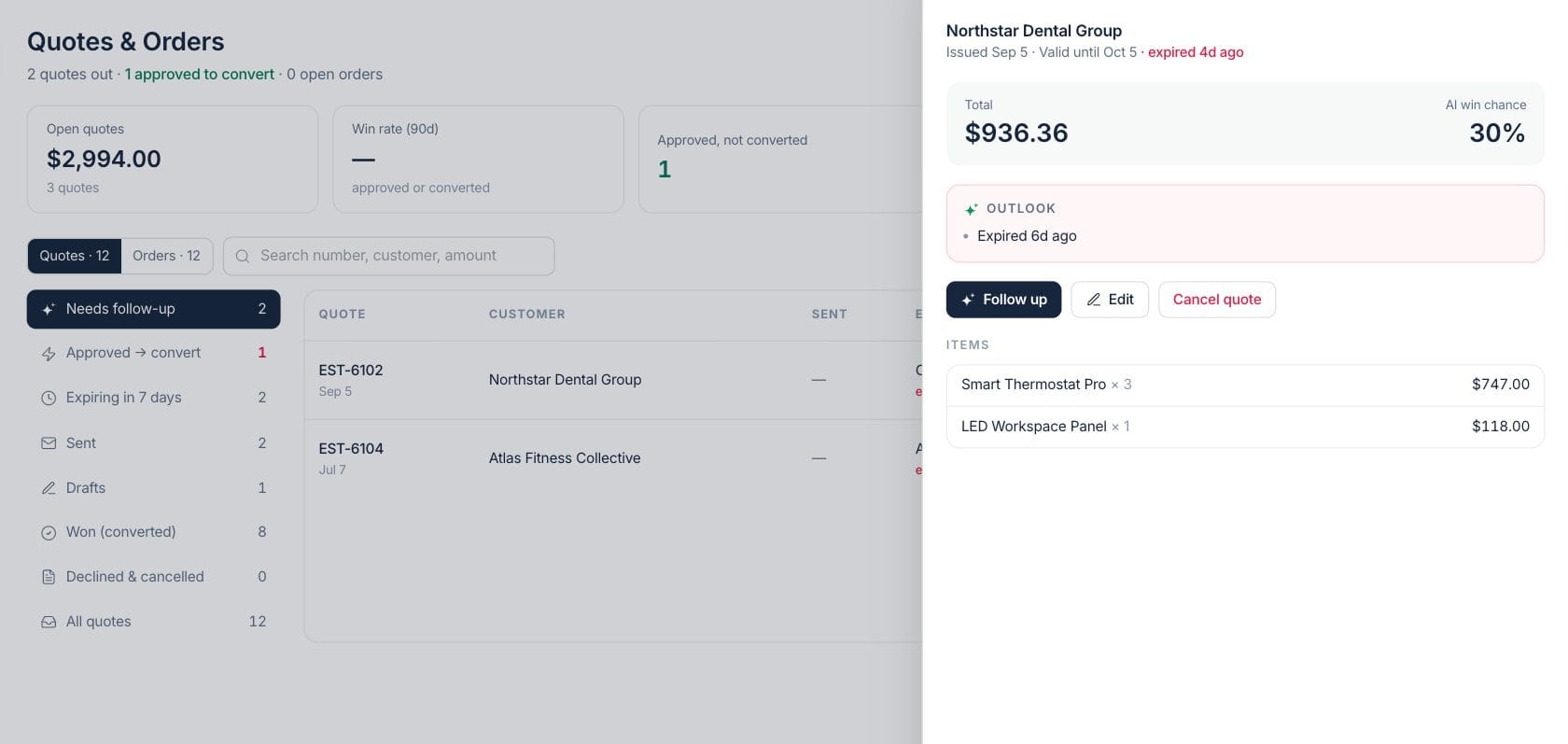
Task: Click the Smart Thermostat Pro line item
Action: (1245, 385)
